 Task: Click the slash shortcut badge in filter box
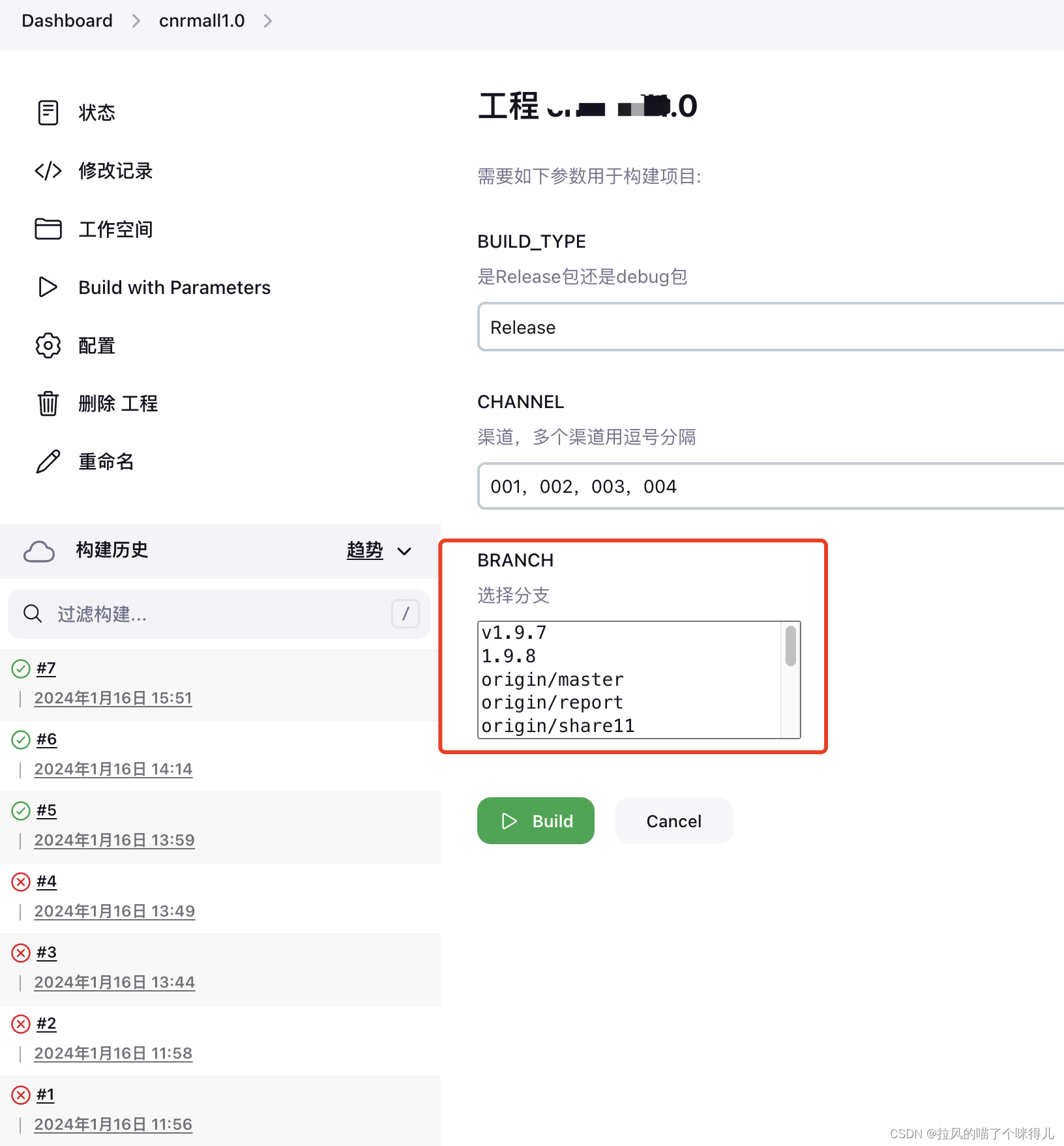(405, 613)
